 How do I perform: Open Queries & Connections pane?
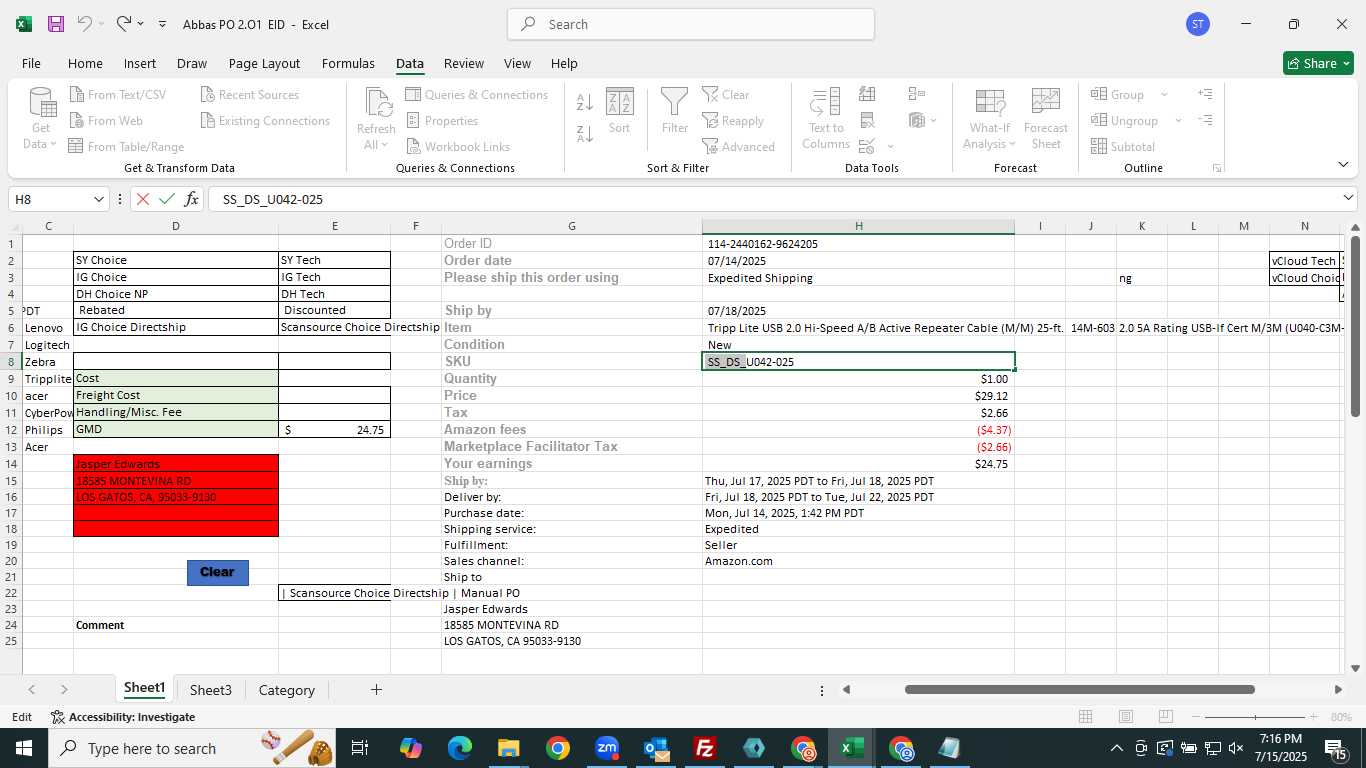click(477, 95)
